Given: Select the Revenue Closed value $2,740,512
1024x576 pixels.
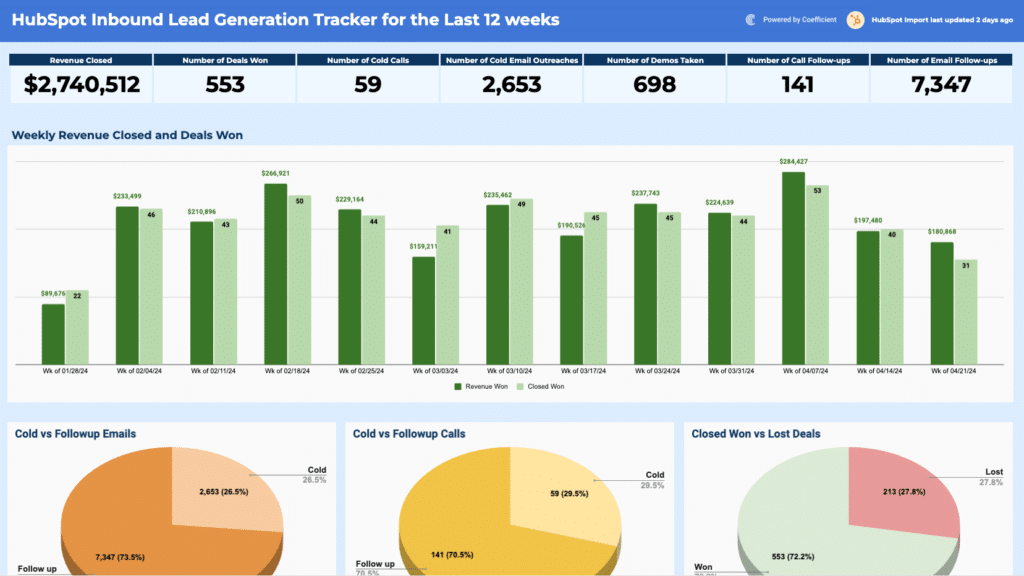Looking at the screenshot, I should (x=81, y=84).
